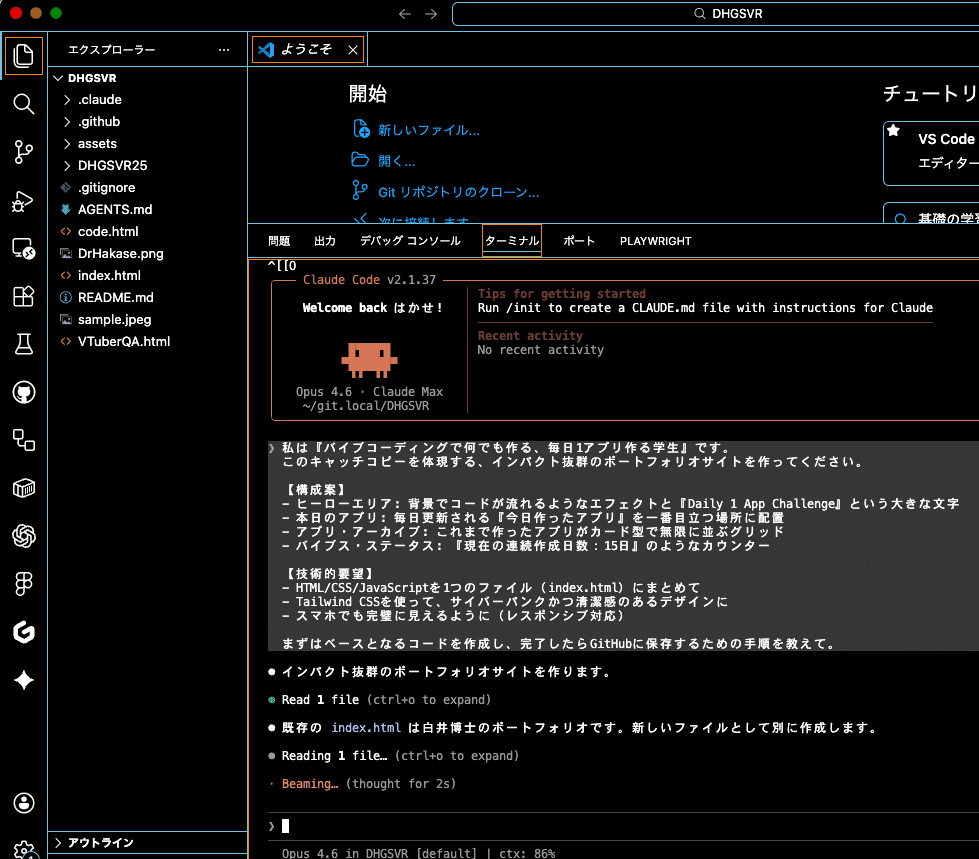
Task: Open code.html file
Action: (x=108, y=232)
